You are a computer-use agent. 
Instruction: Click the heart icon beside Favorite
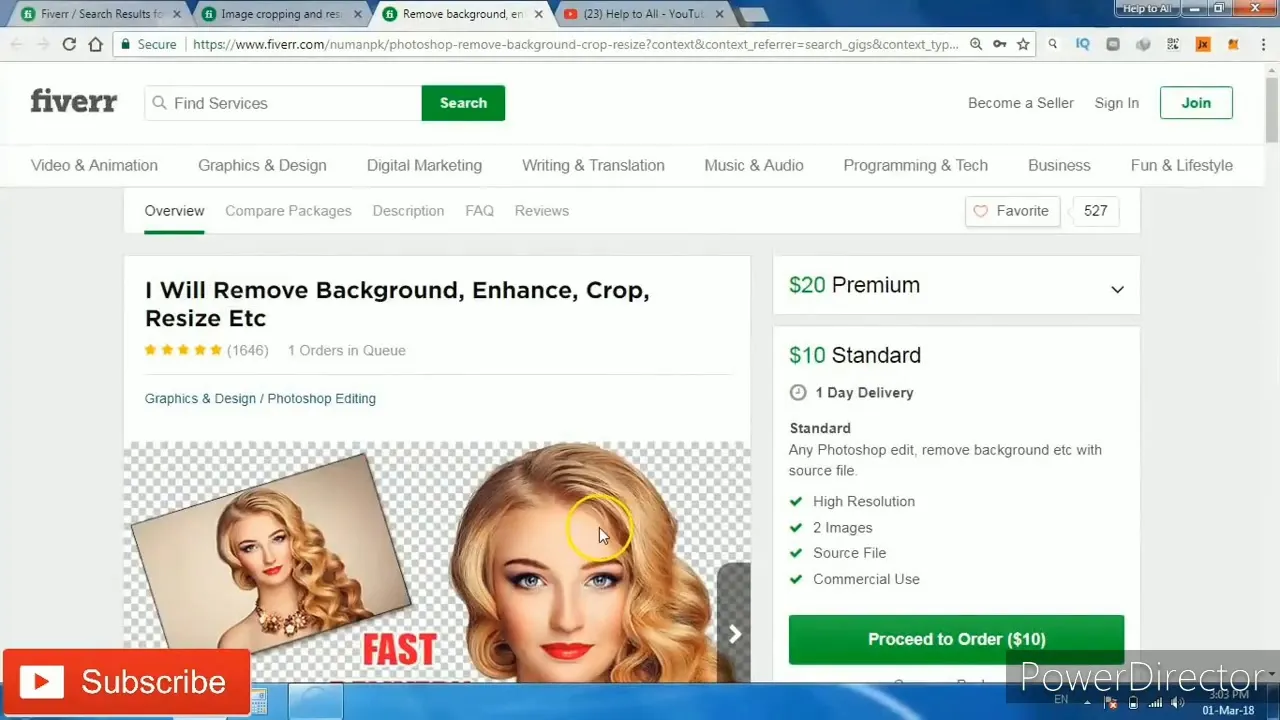pos(980,211)
